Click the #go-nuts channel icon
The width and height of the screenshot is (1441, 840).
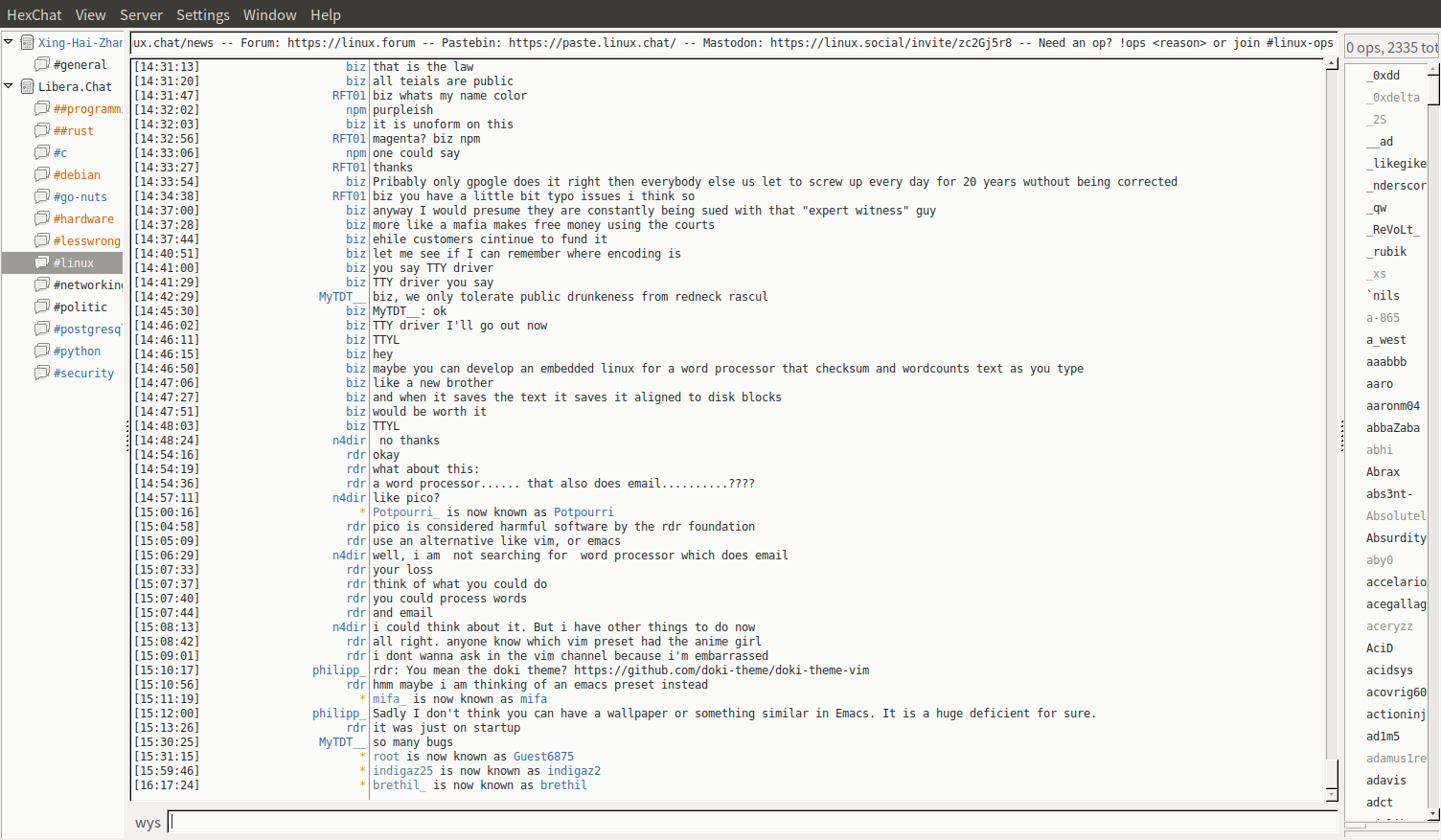point(42,196)
